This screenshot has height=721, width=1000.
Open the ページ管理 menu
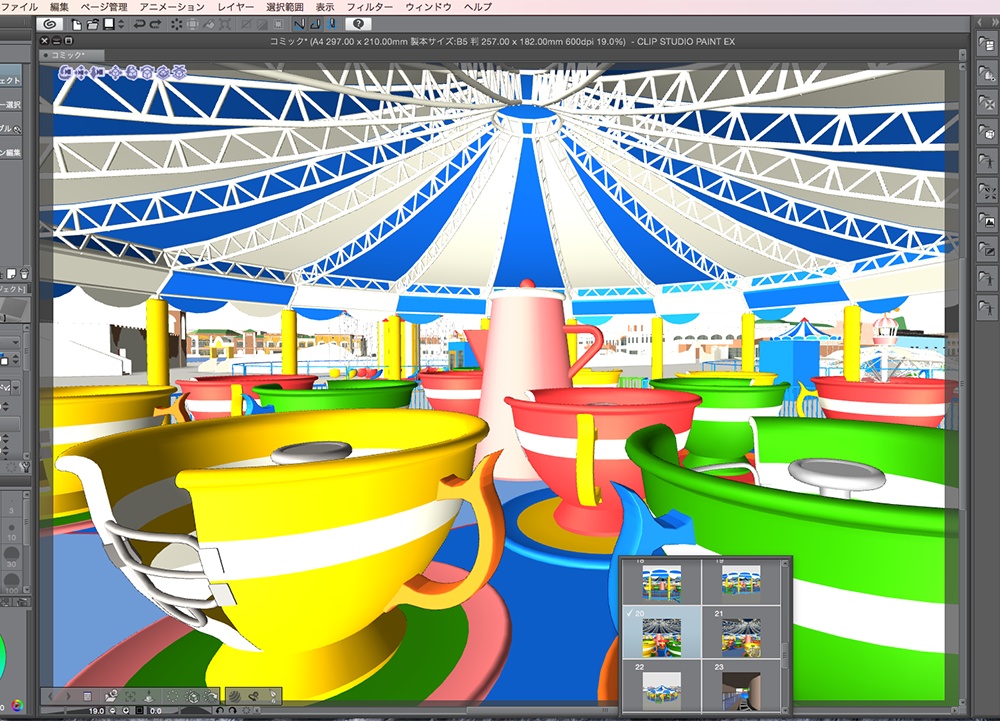pos(104,7)
